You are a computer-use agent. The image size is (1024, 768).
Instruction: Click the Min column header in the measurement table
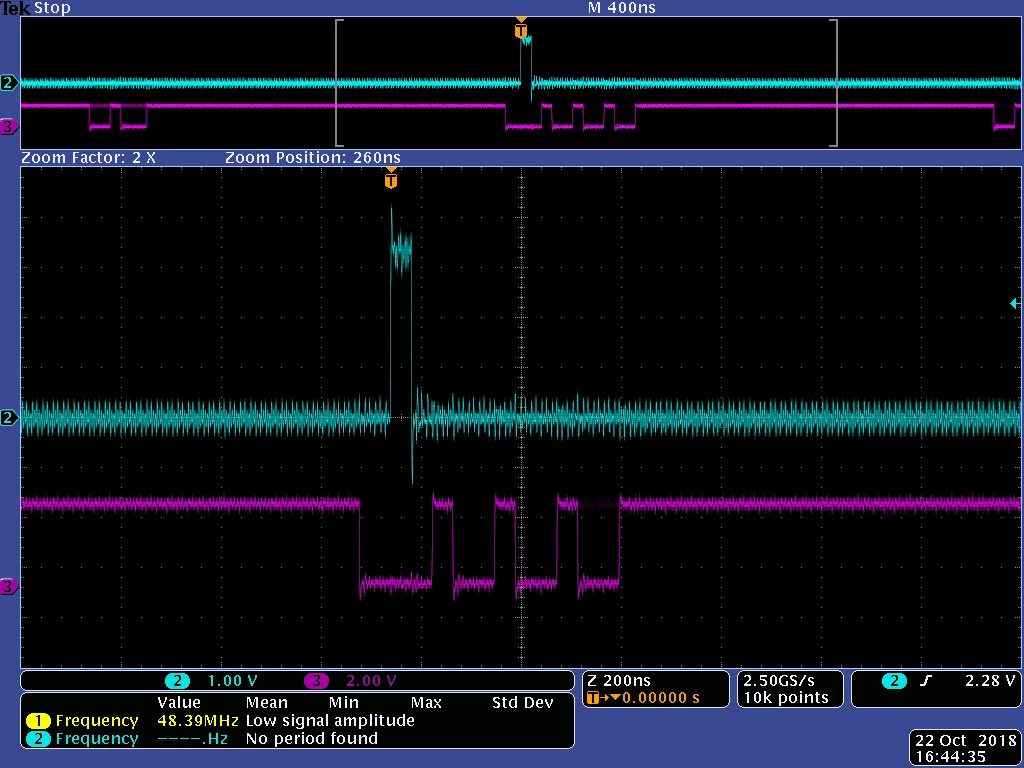[344, 703]
